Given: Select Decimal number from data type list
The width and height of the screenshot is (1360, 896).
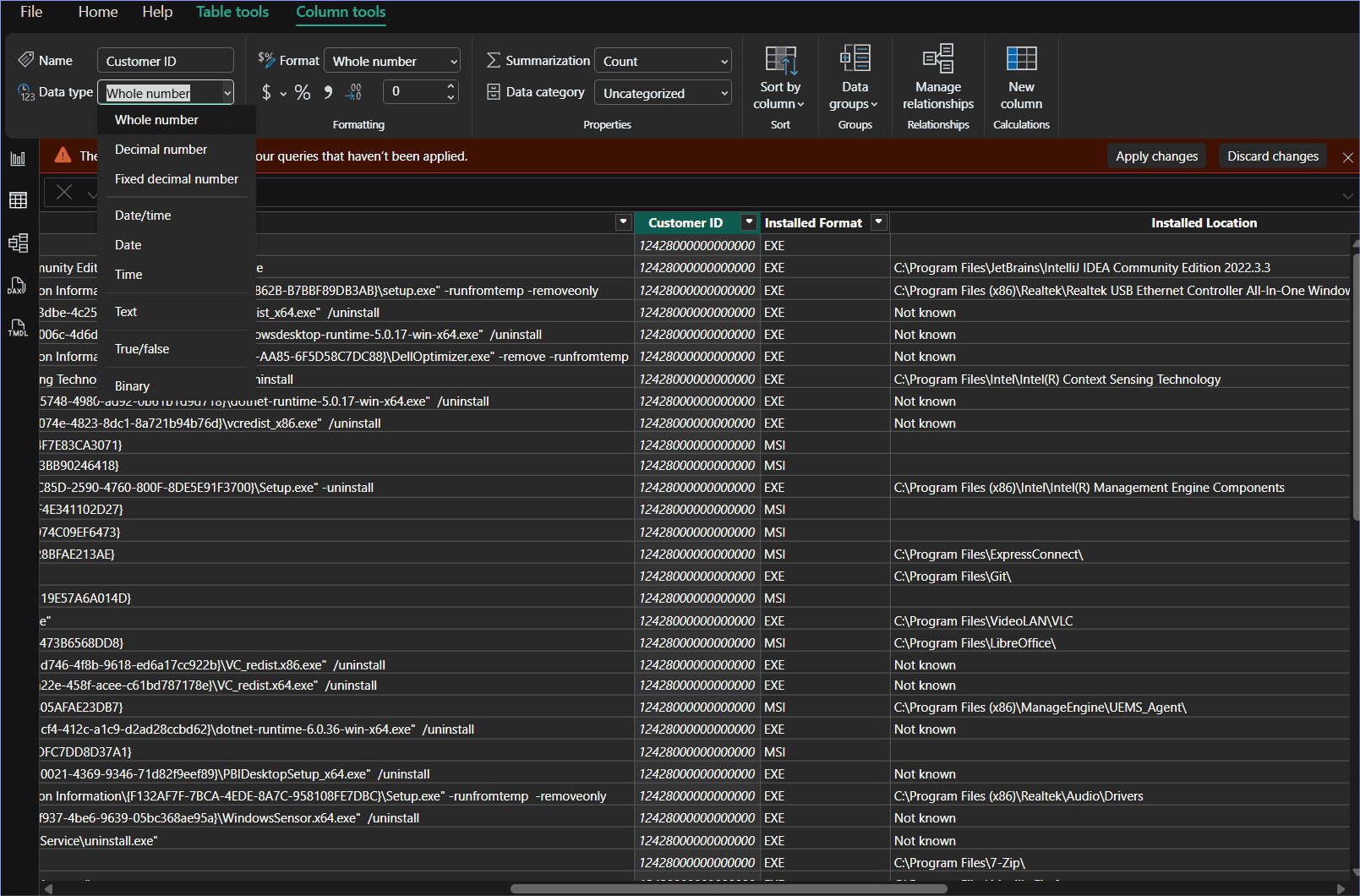Looking at the screenshot, I should coord(161,150).
